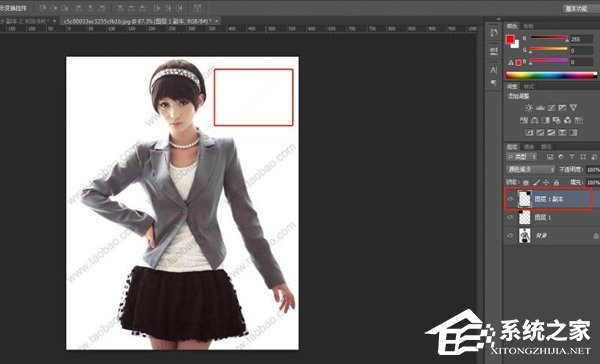Open the layer blend mode dropdown
This screenshot has height=364, width=600.
tap(530, 169)
